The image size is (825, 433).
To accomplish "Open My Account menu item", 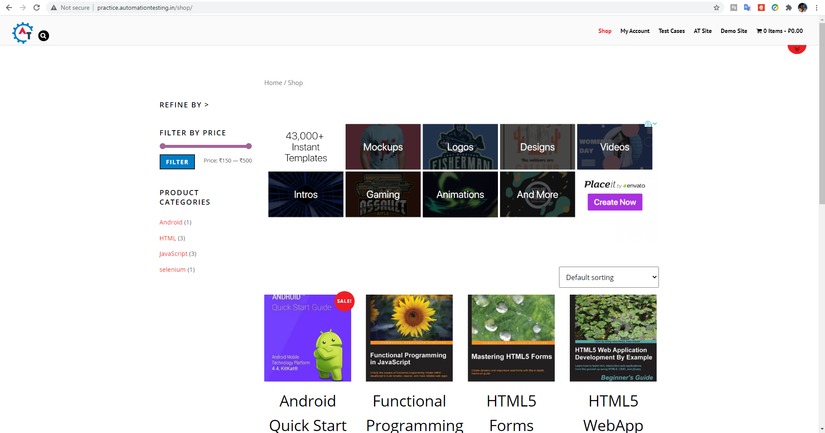I will pyautogui.click(x=634, y=31).
